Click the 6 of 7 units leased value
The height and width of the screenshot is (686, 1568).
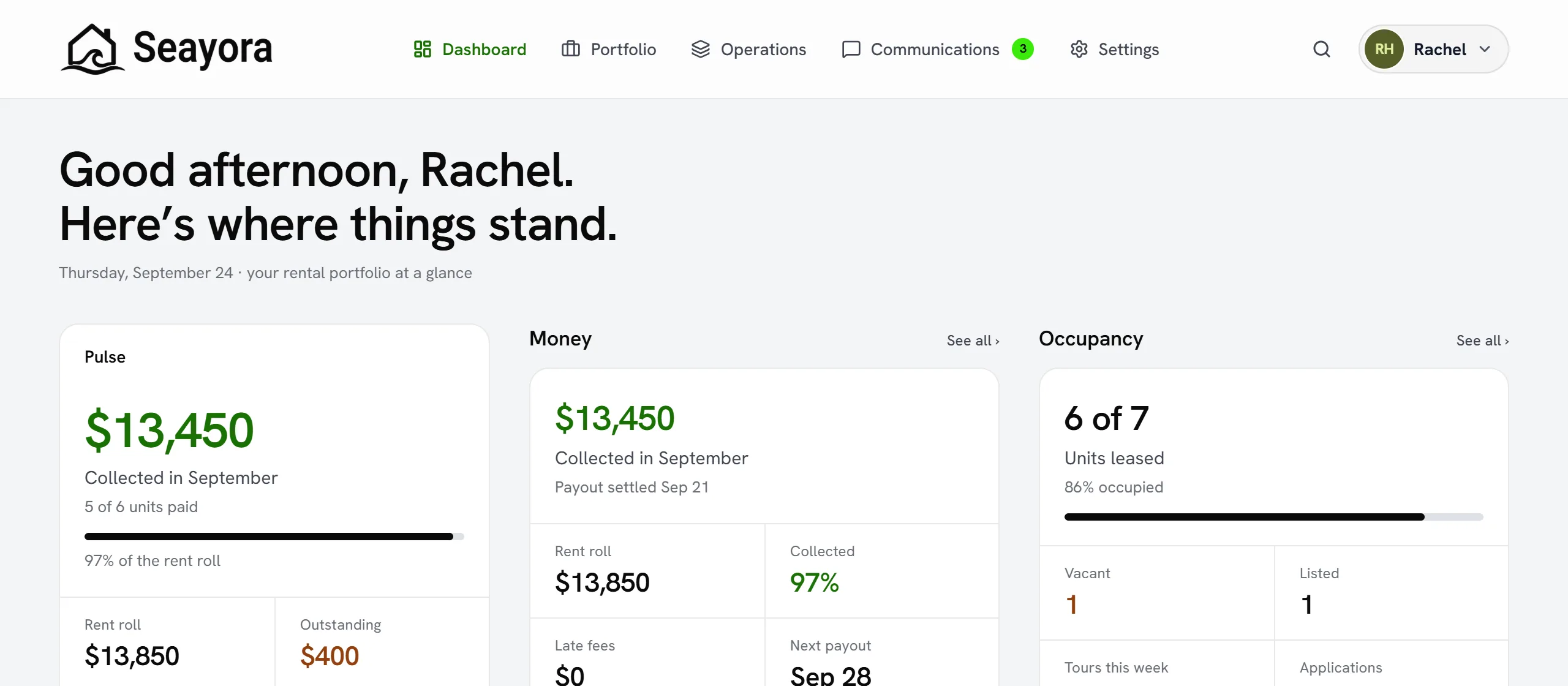coord(1106,419)
